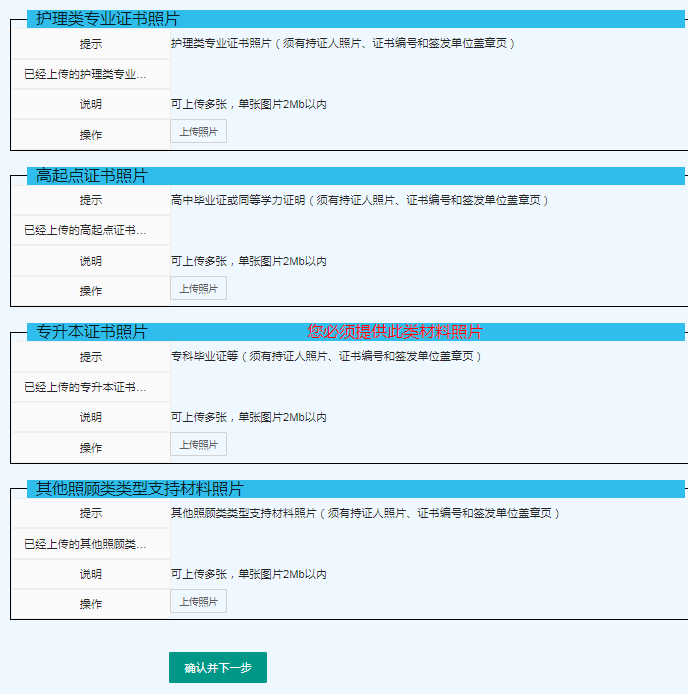Click the 已经上传的护理类专业... label
This screenshot has width=688, height=694.
pos(85,74)
